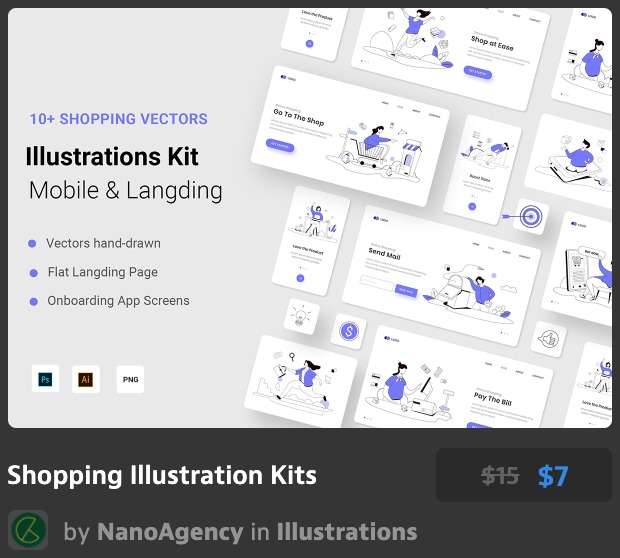Viewport: 620px width, 558px height.
Task: Open the NanoAgency author profile link
Action: click(169, 531)
